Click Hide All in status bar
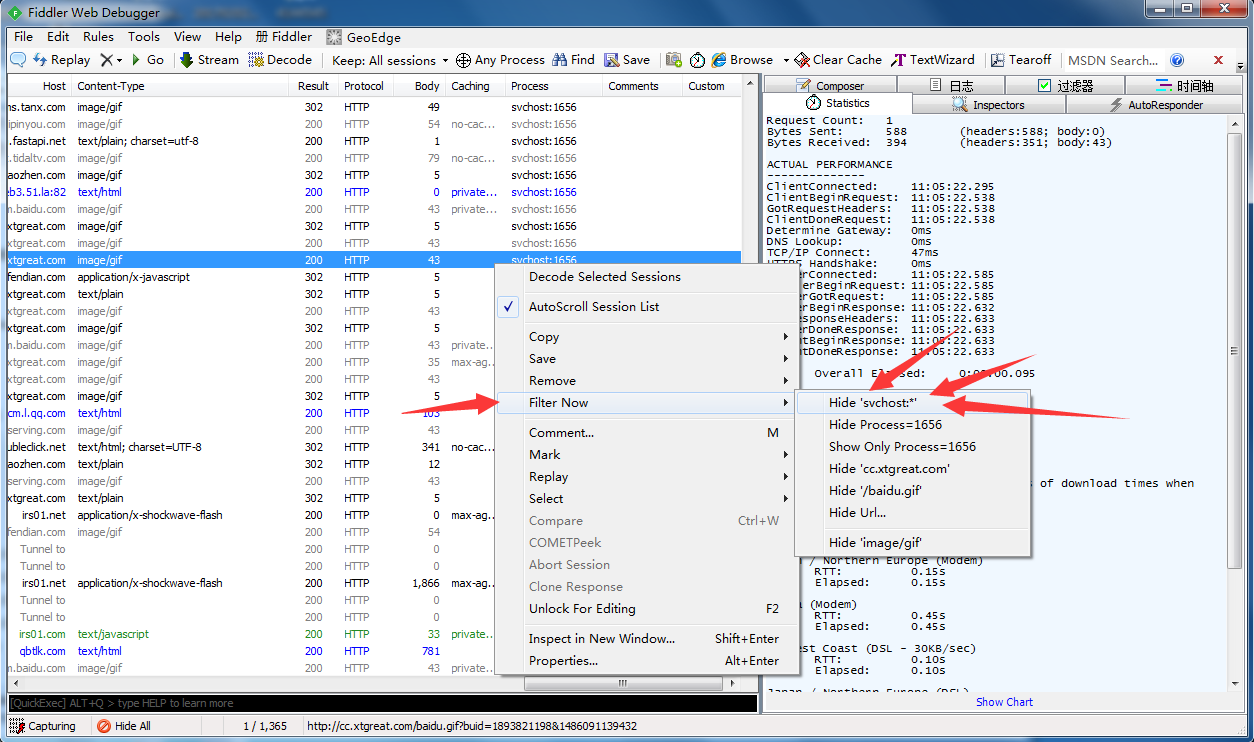 124,726
